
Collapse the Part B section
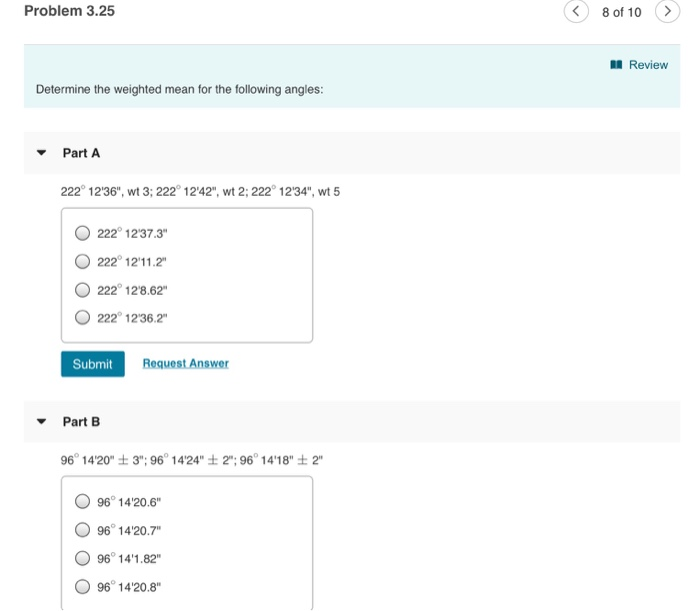(42, 421)
